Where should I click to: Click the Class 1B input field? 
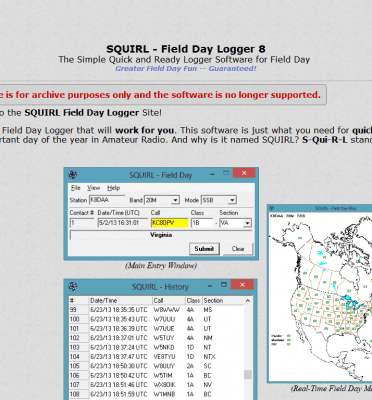pyautogui.click(x=202, y=223)
